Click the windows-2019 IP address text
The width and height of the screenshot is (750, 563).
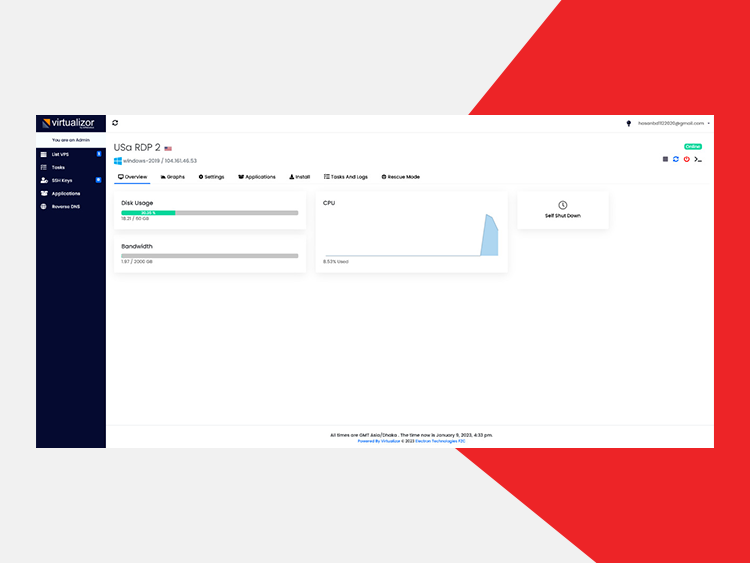160,161
